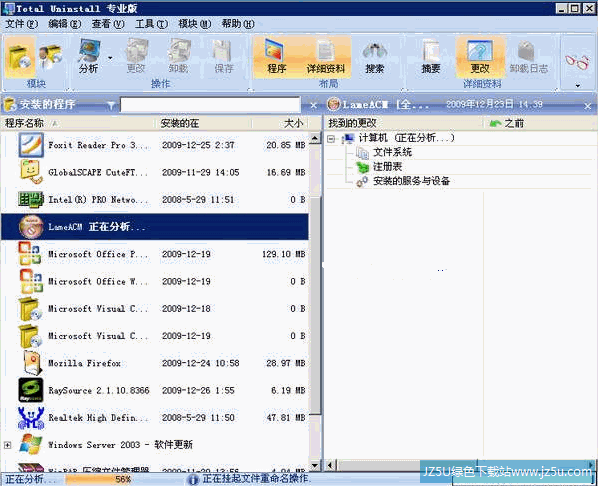Select the GlobalSCAPE CuteFTP icon
This screenshot has height=486, width=598.
click(x=31, y=172)
